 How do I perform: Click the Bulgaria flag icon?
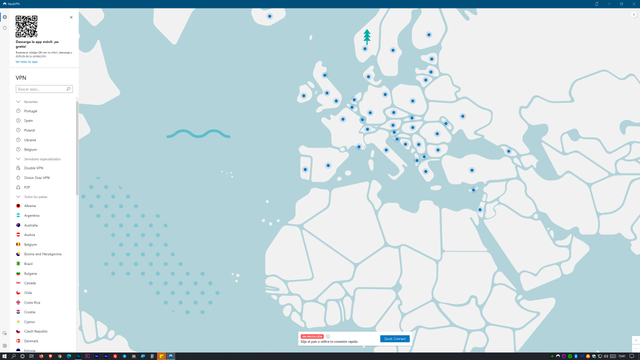[18, 273]
